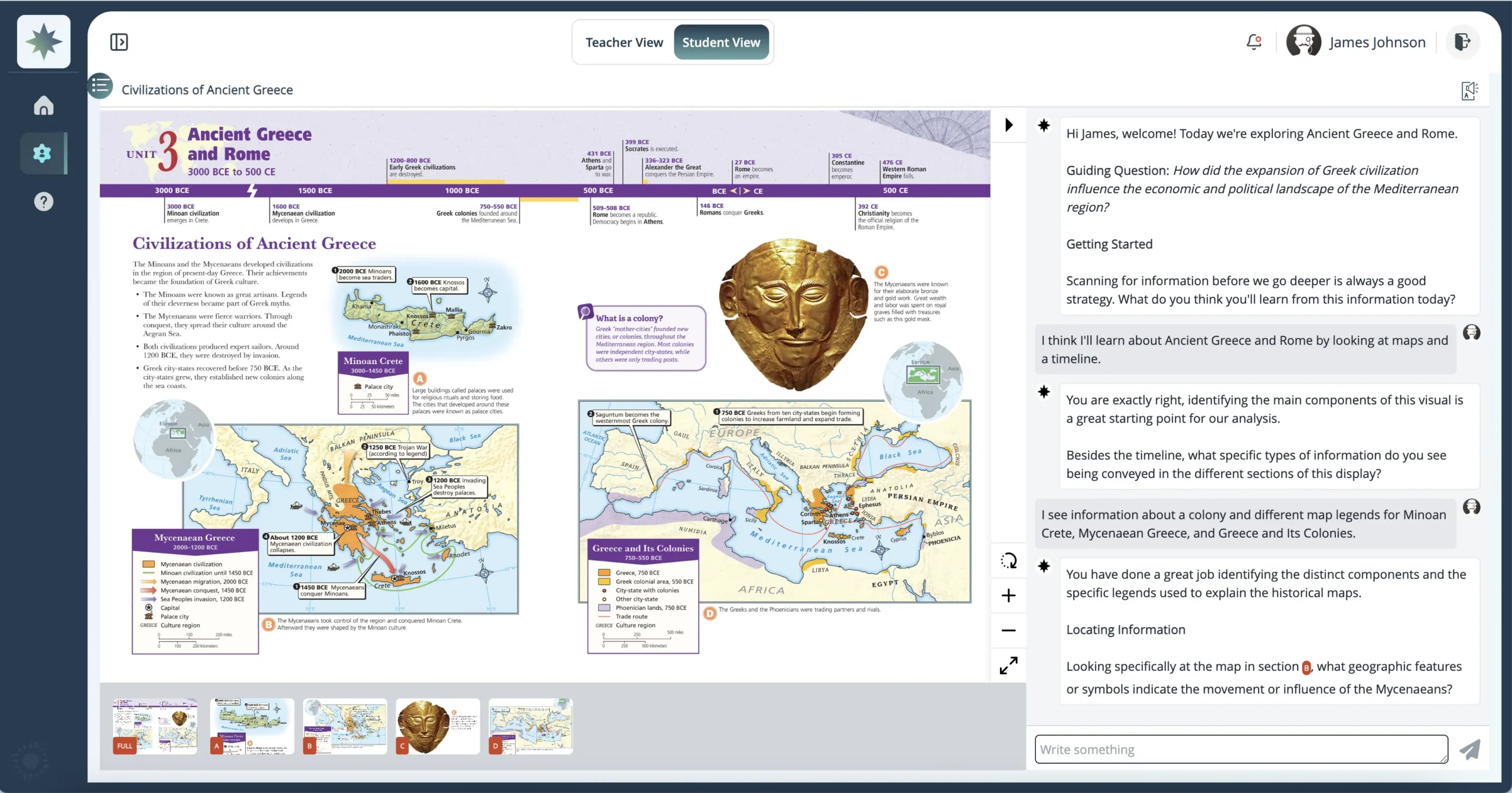
Task: Click the logout icon
Action: click(1462, 42)
